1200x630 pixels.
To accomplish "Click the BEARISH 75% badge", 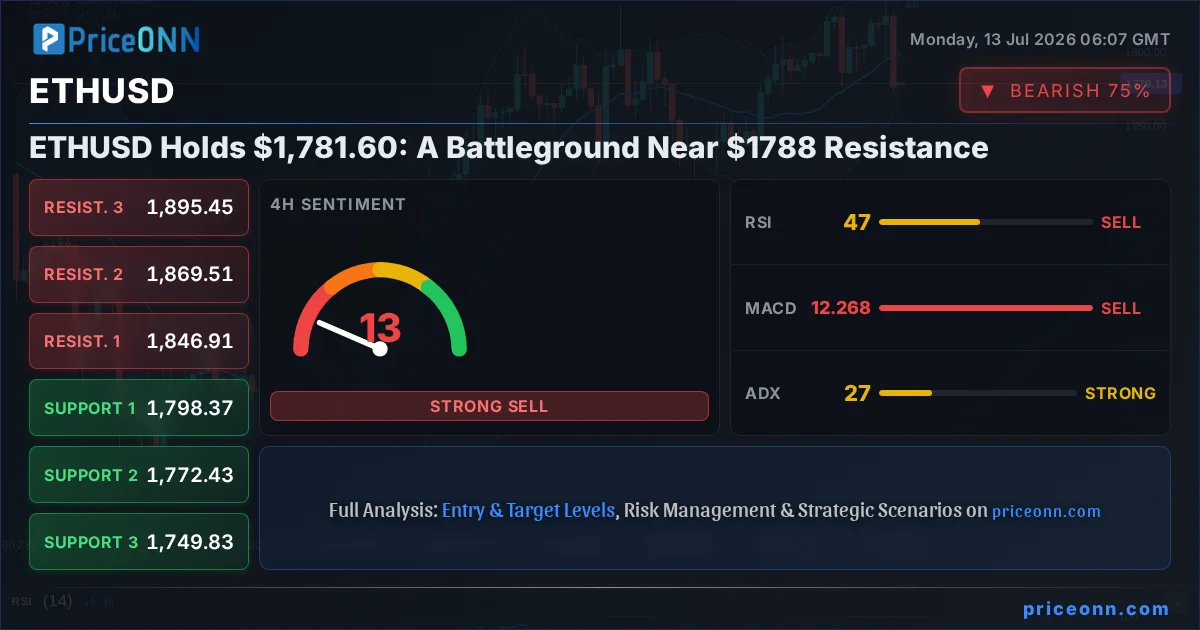I will pyautogui.click(x=1065, y=90).
